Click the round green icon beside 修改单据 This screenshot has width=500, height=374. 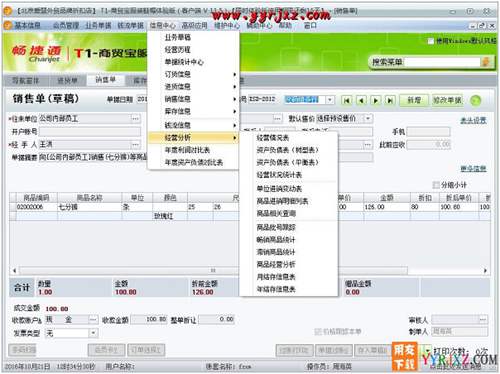(476, 100)
